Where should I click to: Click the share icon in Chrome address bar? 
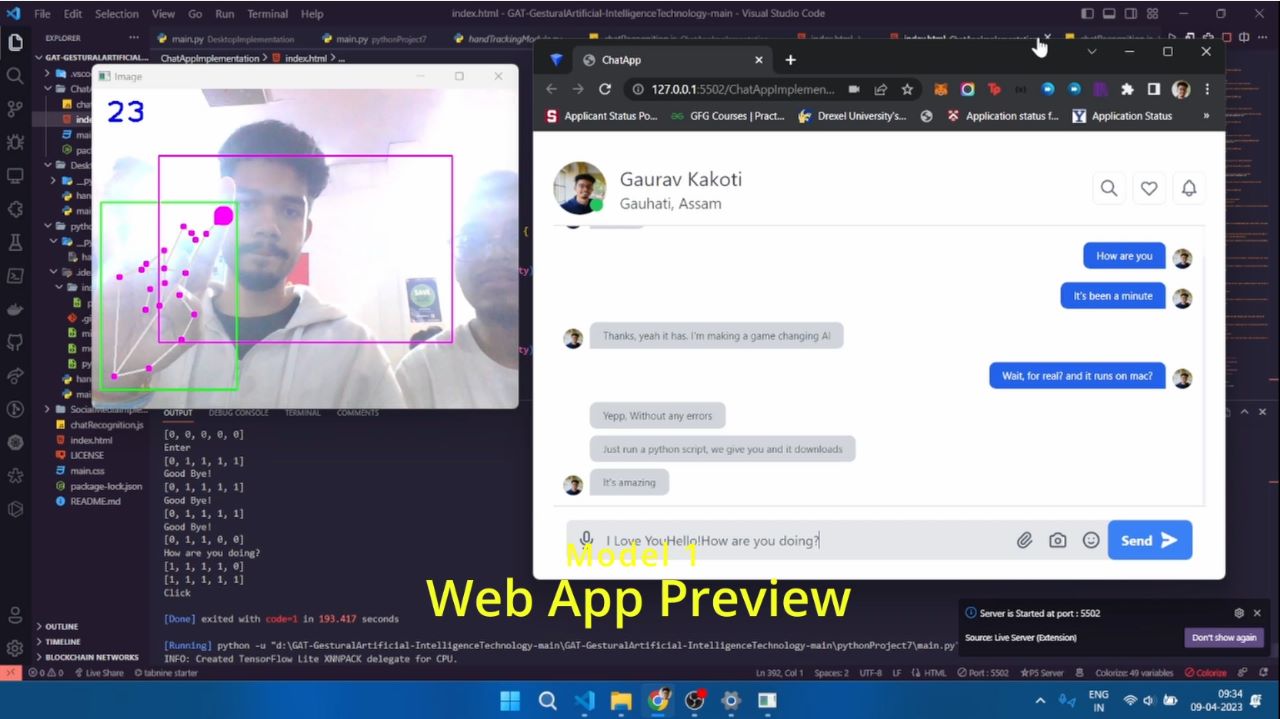tap(880, 89)
